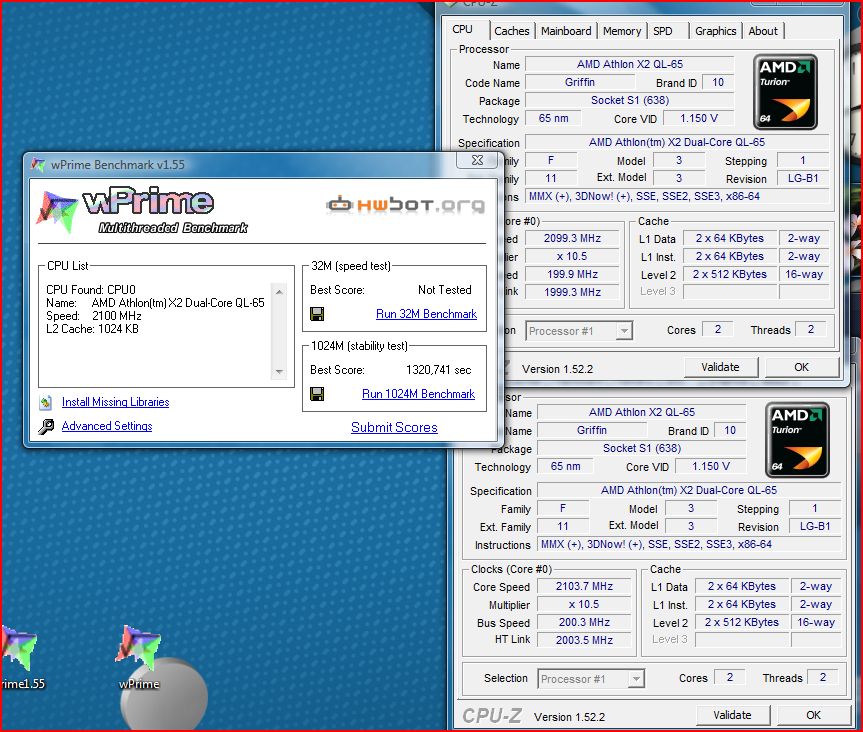Click OK in lower CPU-Z window
Image resolution: width=863 pixels, height=732 pixels.
coord(813,715)
